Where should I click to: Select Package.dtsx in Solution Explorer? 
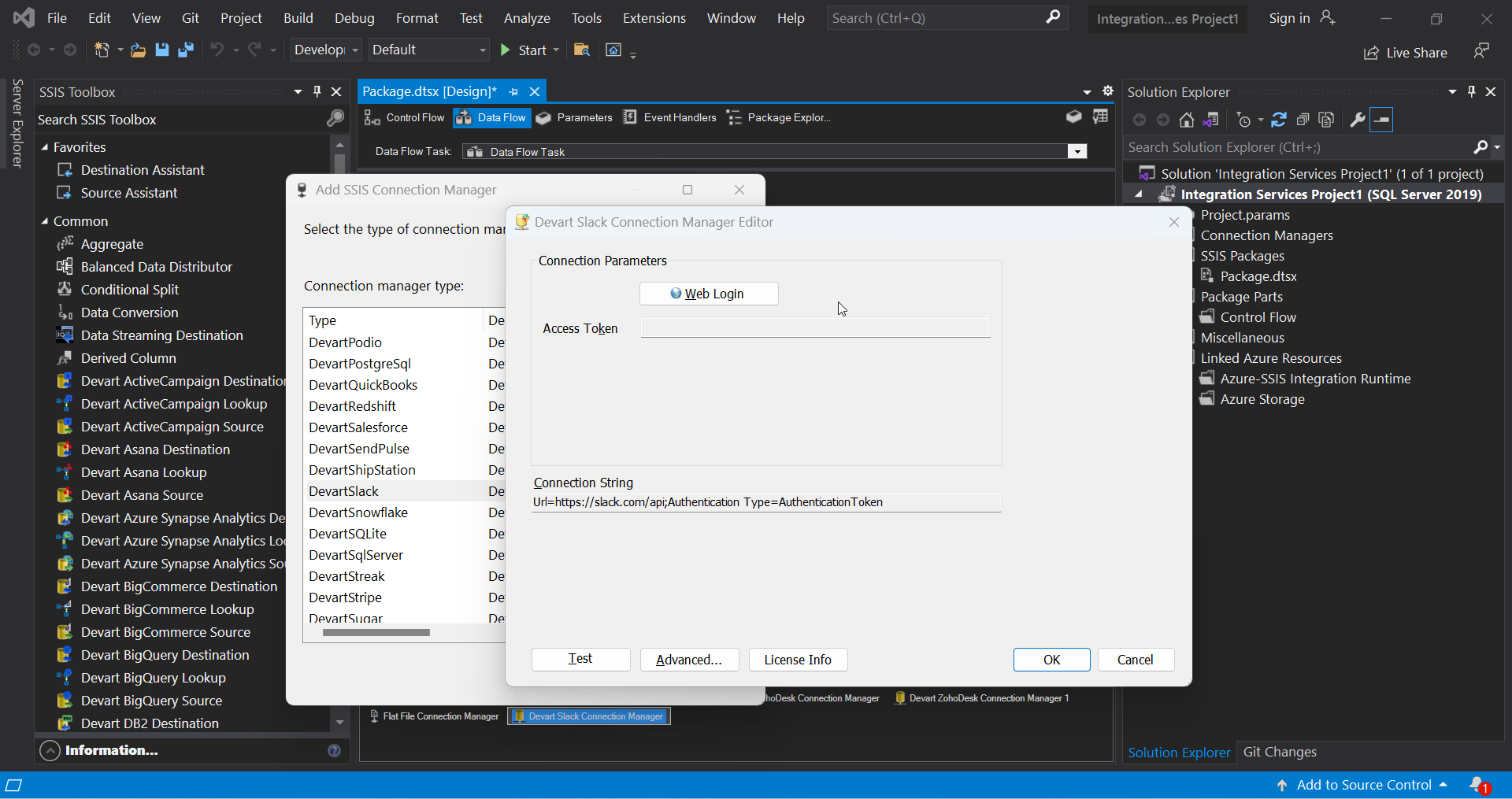point(1258,276)
